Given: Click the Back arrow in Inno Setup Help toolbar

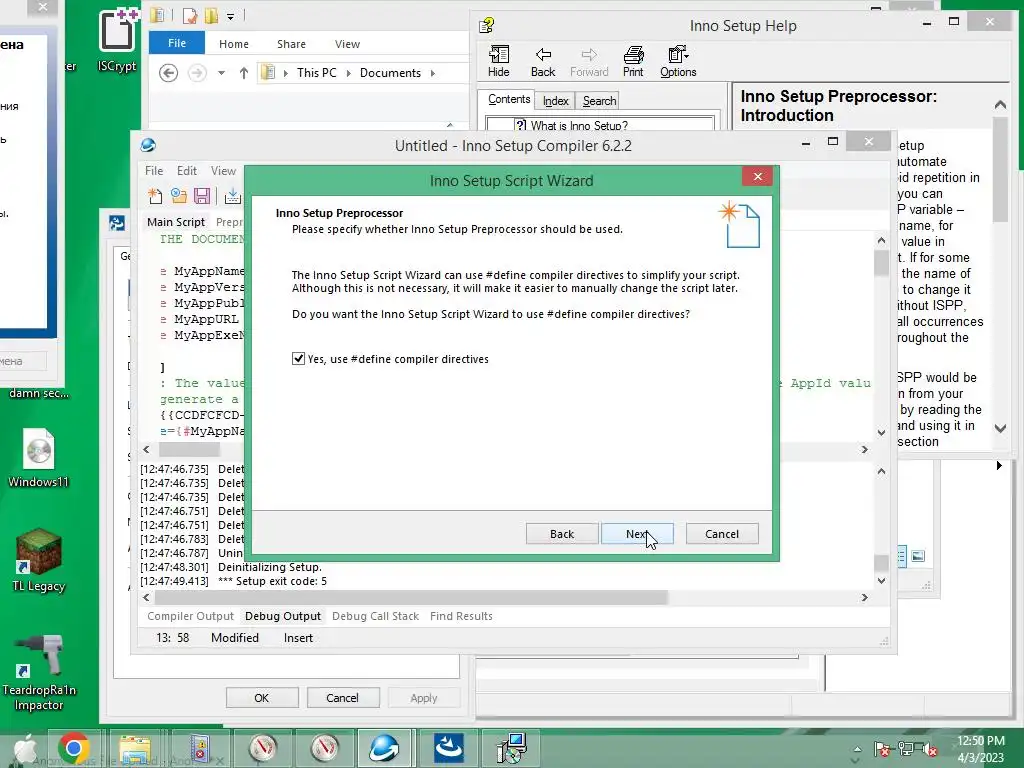Looking at the screenshot, I should 543,62.
